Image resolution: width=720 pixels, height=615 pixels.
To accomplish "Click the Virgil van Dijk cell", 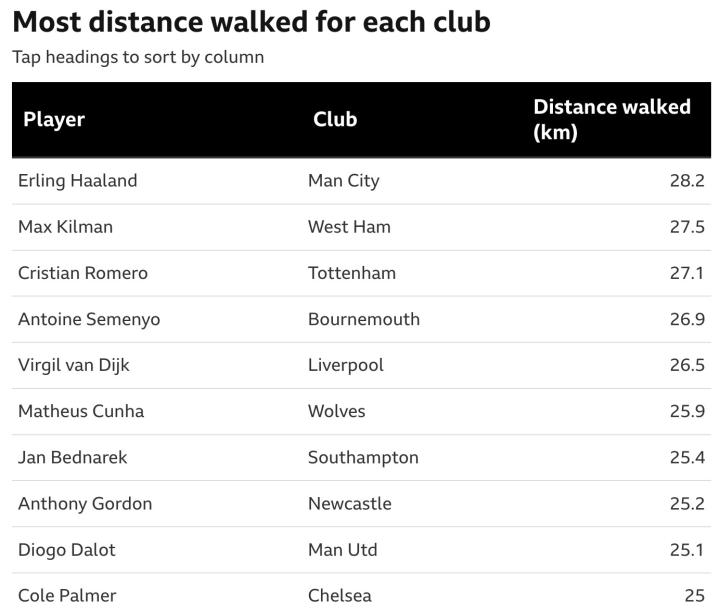I will click(x=74, y=365).
